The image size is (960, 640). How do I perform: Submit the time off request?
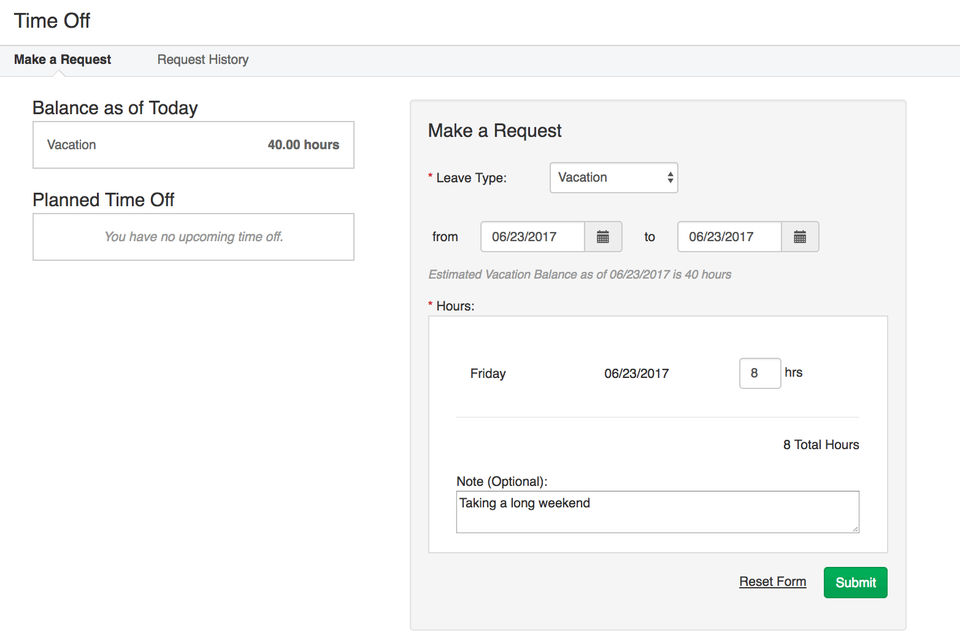pyautogui.click(x=855, y=583)
